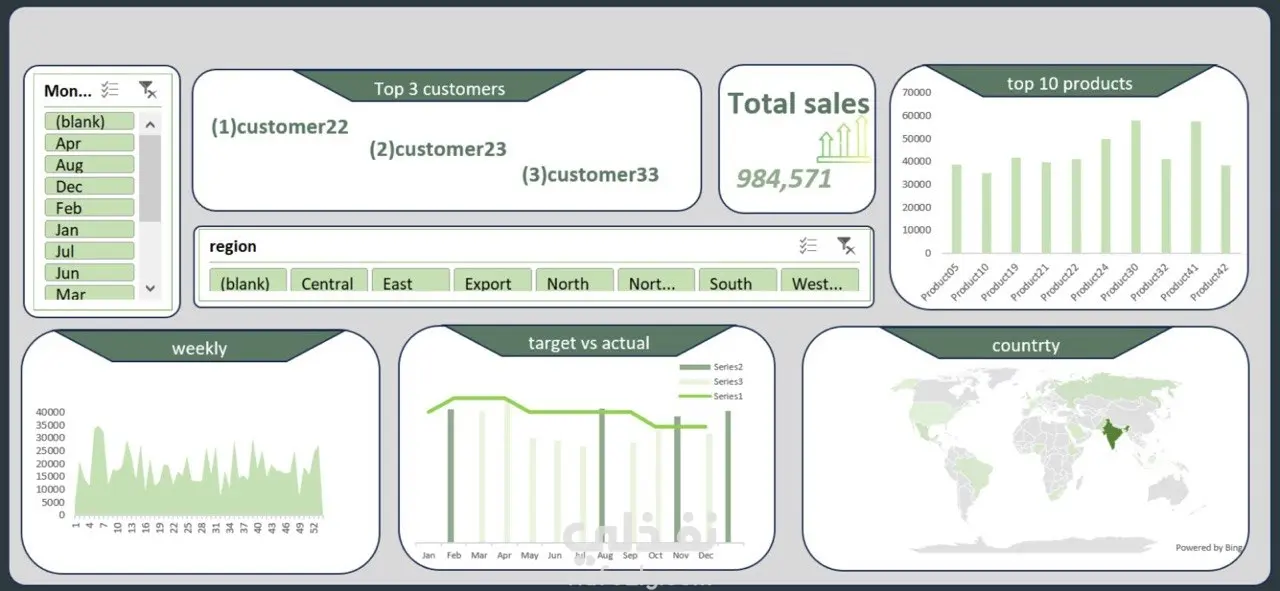Toggle the Apr month filter
Image resolution: width=1280 pixels, height=591 pixels.
click(89, 143)
